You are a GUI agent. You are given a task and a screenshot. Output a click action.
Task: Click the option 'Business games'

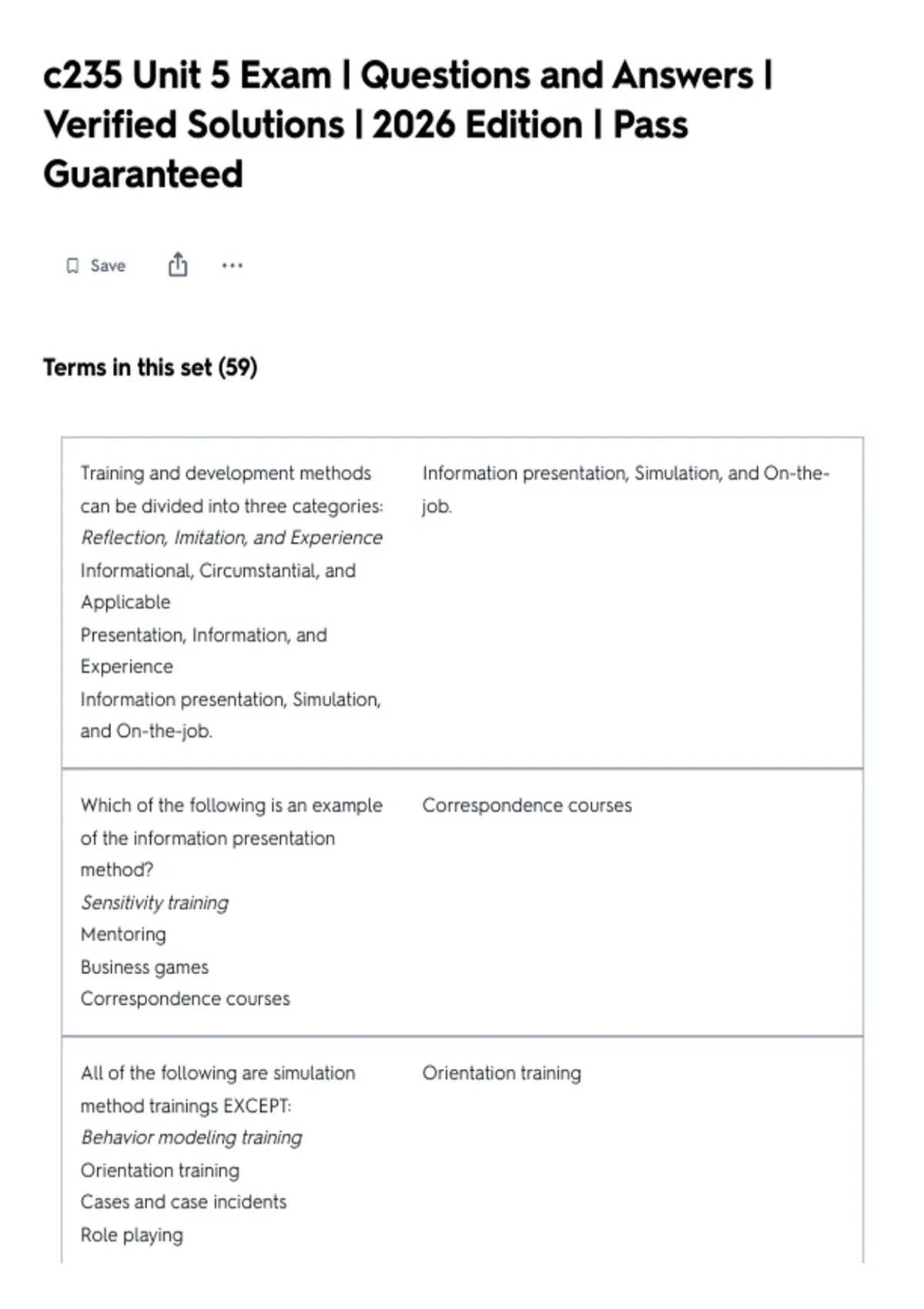pyautogui.click(x=145, y=967)
